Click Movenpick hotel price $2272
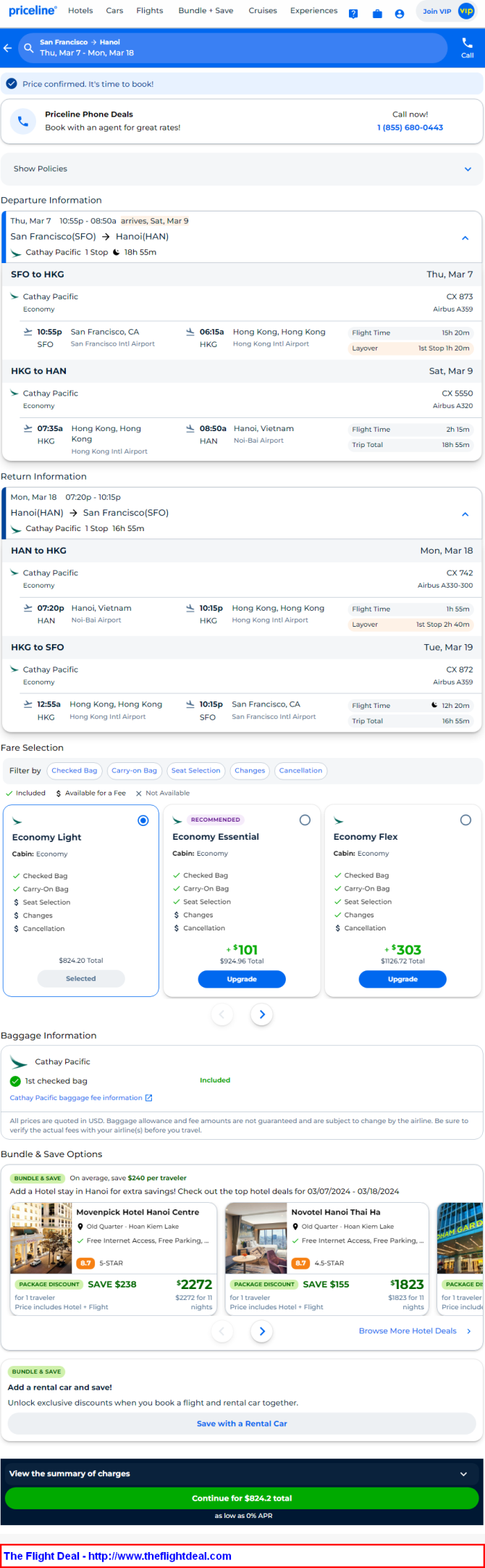Screen dimensions: 485x1568 point(194,1285)
